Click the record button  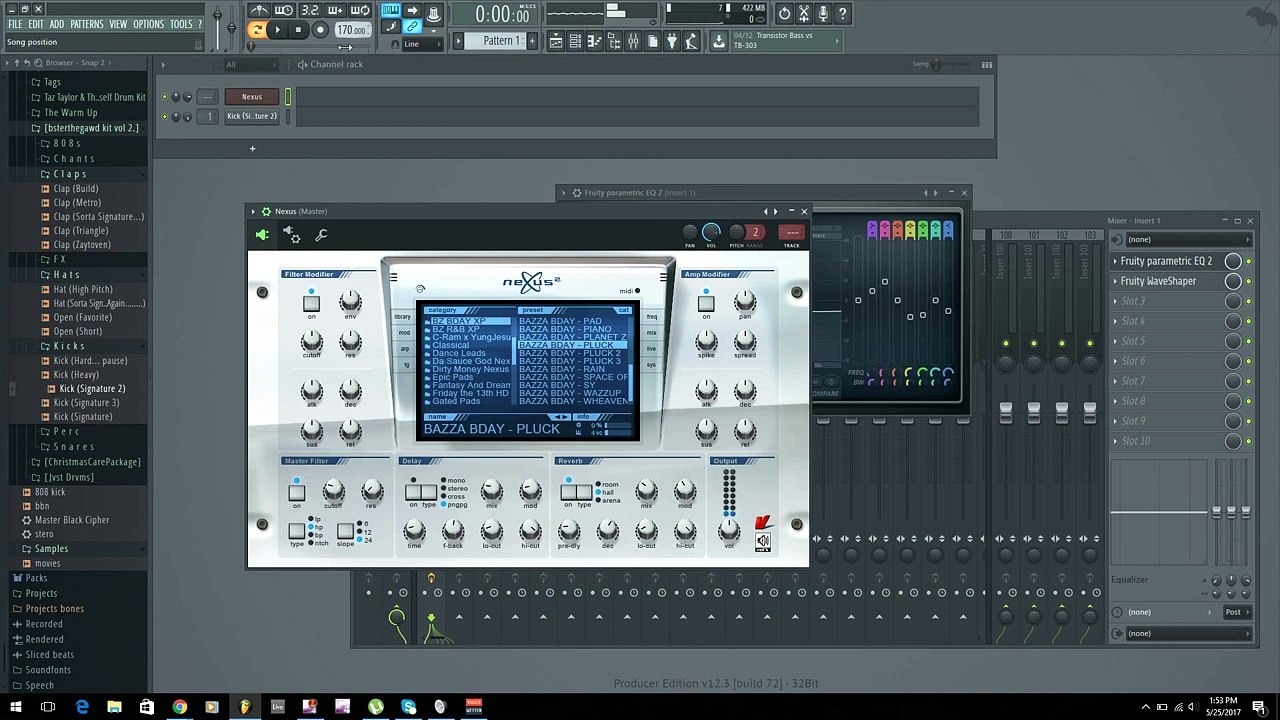click(x=320, y=30)
